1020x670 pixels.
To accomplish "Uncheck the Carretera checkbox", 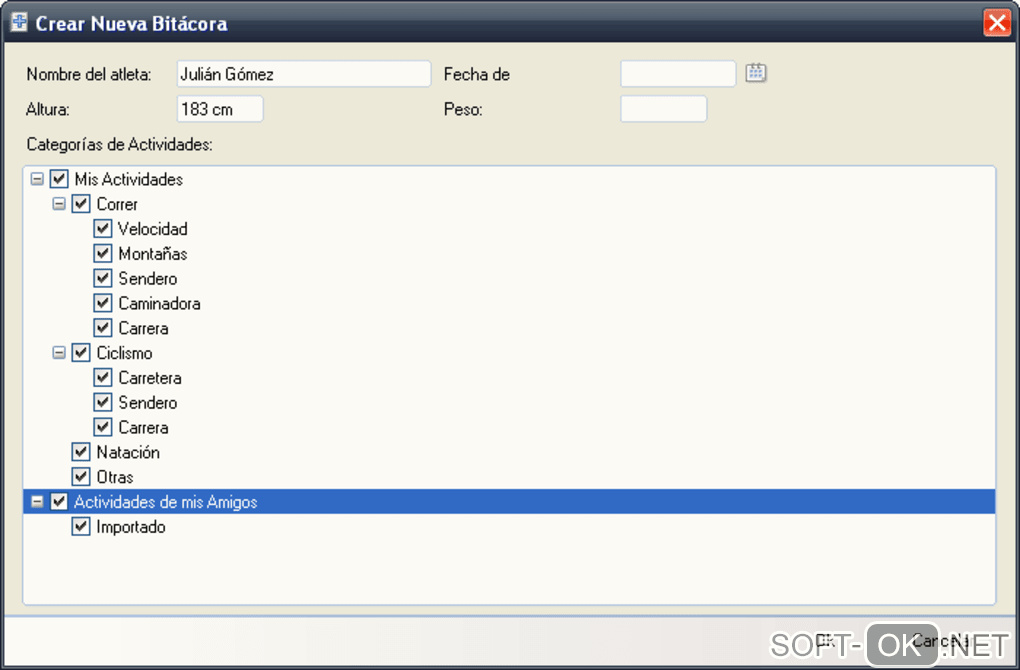I will coord(103,377).
